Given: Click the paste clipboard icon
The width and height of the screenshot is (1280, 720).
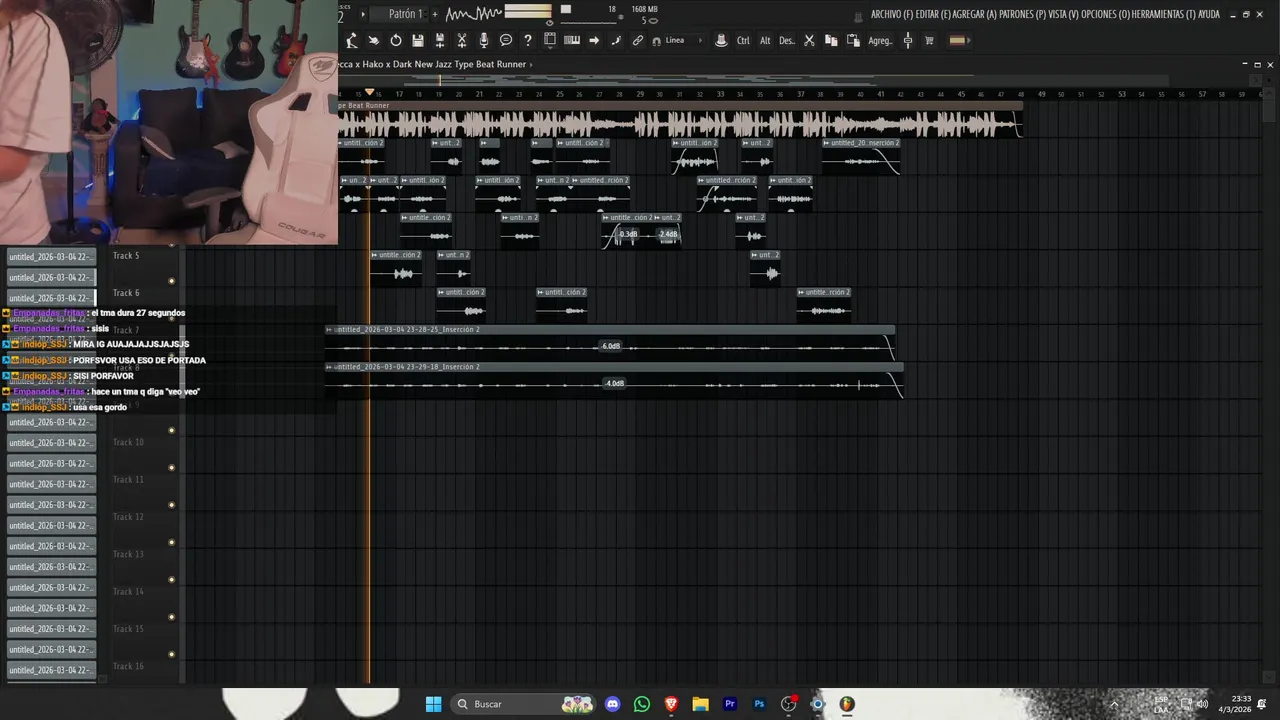Looking at the screenshot, I should tap(853, 40).
